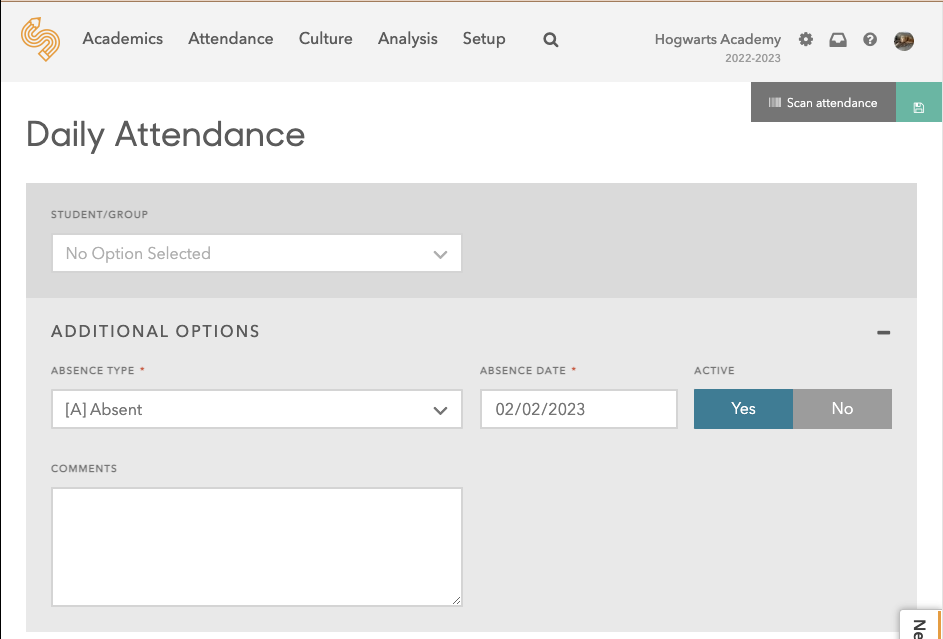Set Active toggle to Yes
Image resolution: width=943 pixels, height=639 pixels.
[743, 409]
